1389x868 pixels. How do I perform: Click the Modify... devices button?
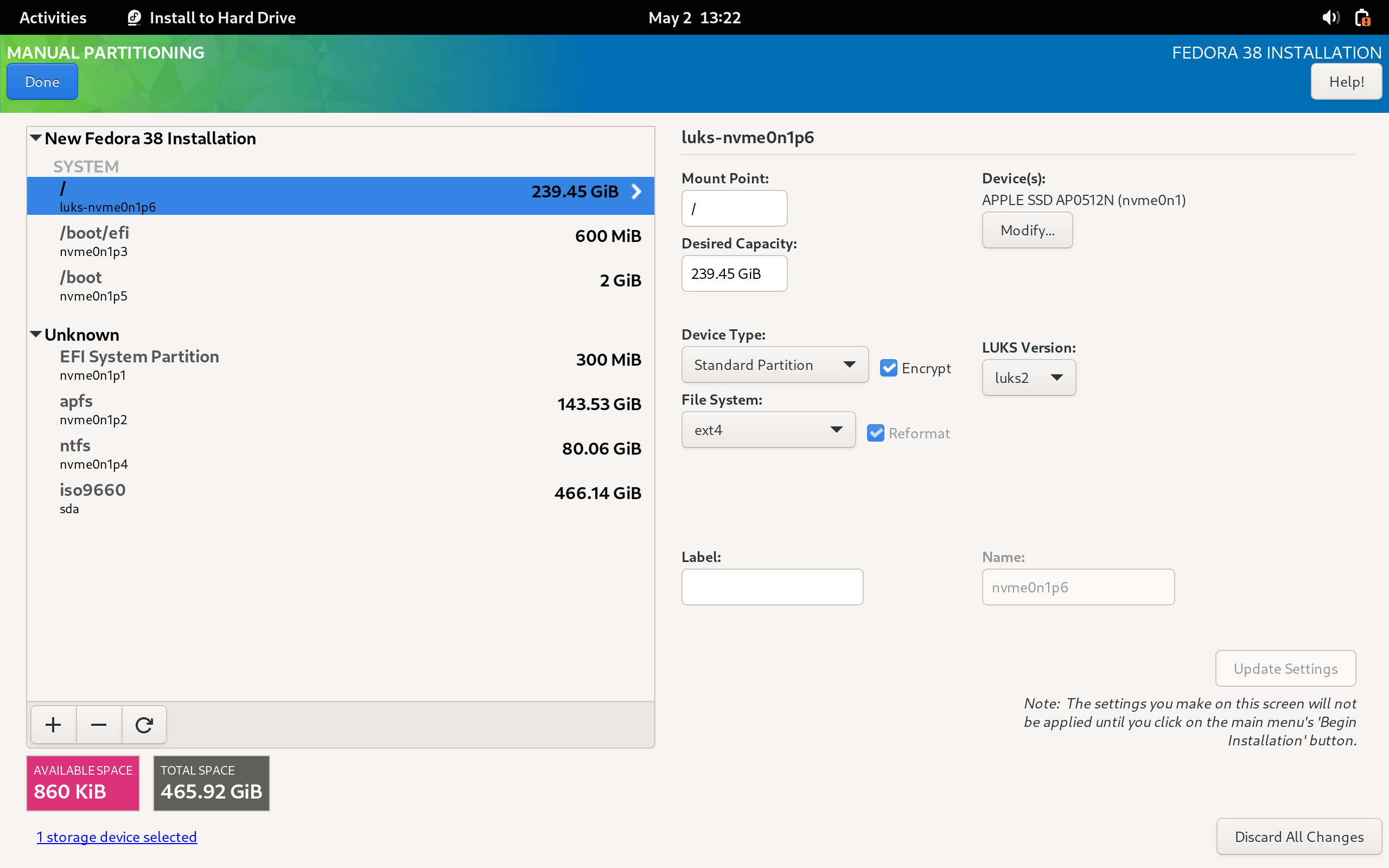[1027, 230]
